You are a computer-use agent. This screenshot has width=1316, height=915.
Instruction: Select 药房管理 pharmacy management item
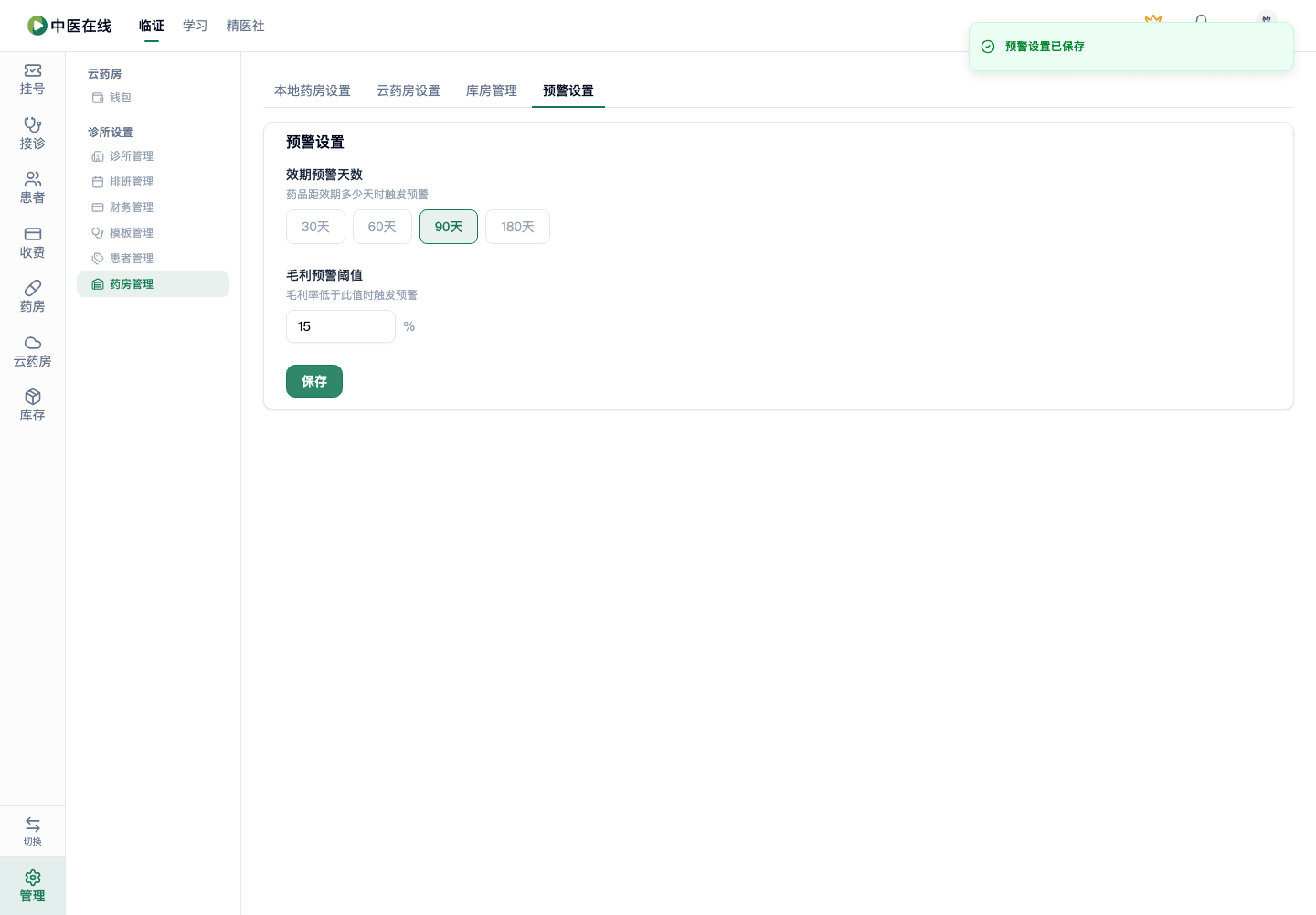[153, 284]
